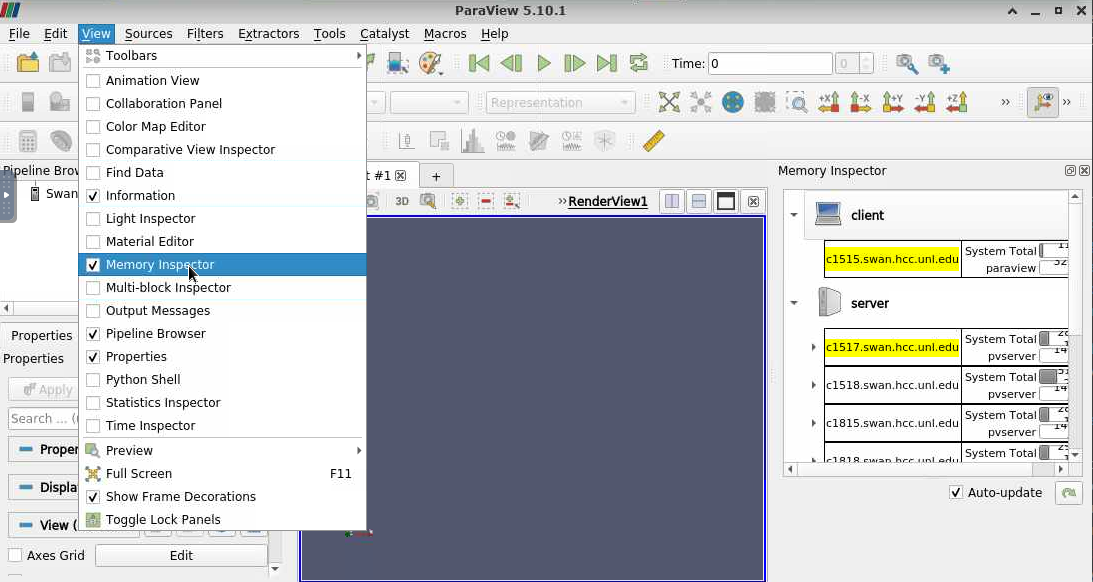Toggle Animation View checkbox in menu

pos(93,81)
